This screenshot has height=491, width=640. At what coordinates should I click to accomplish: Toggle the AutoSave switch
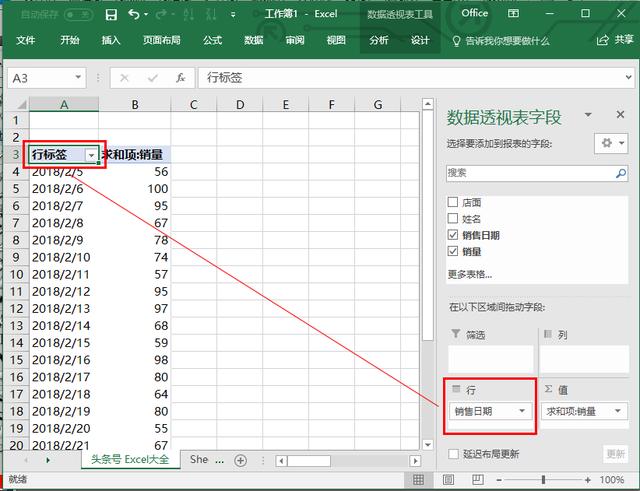tap(78, 15)
